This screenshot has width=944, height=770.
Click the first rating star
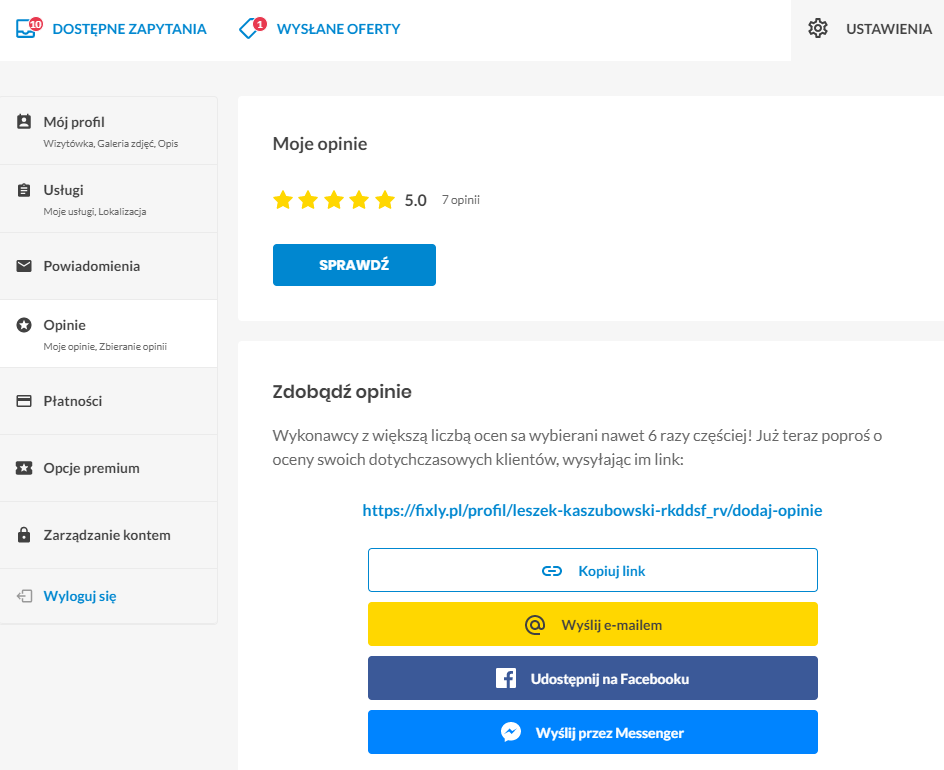[283, 200]
